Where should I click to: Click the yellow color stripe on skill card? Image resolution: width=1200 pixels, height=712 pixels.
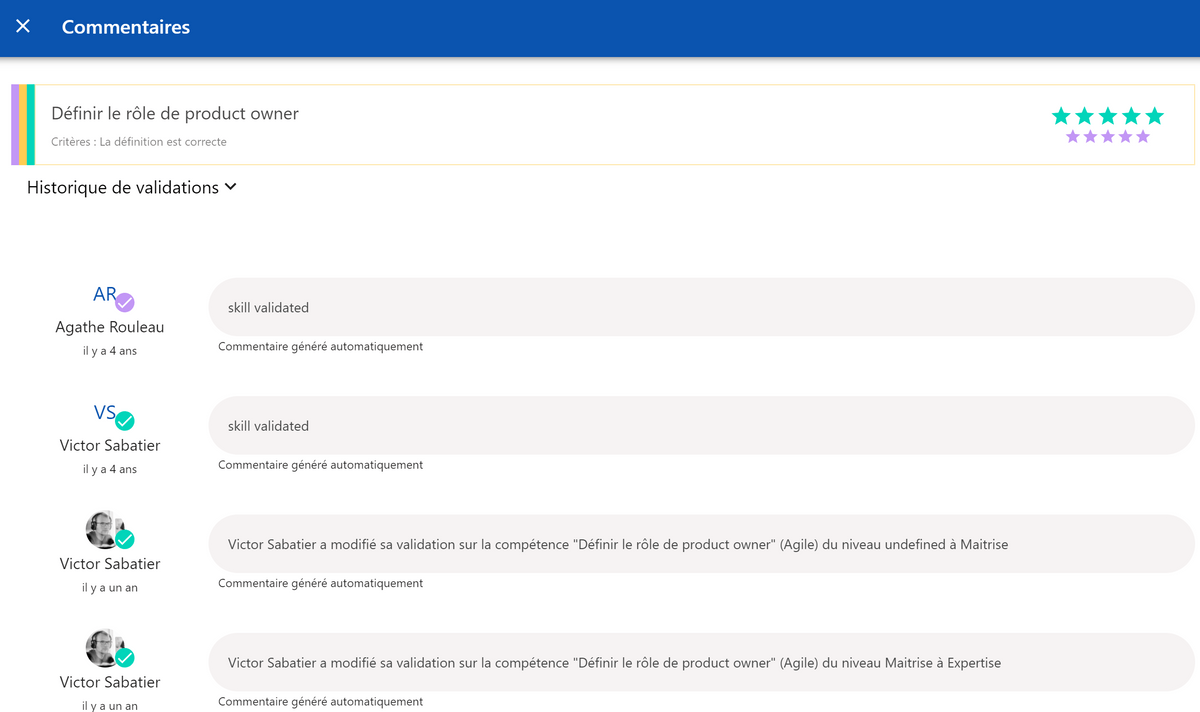(x=23, y=125)
